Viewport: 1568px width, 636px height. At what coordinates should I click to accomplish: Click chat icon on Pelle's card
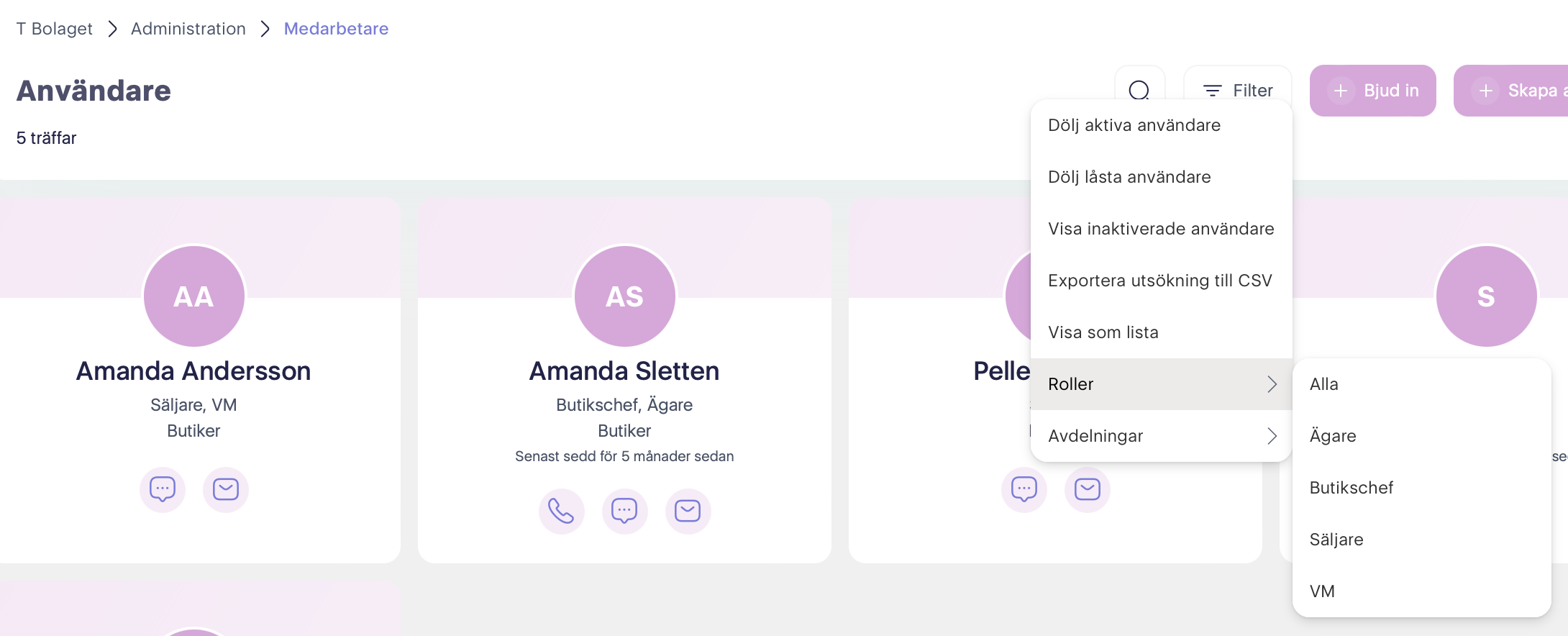click(1024, 489)
